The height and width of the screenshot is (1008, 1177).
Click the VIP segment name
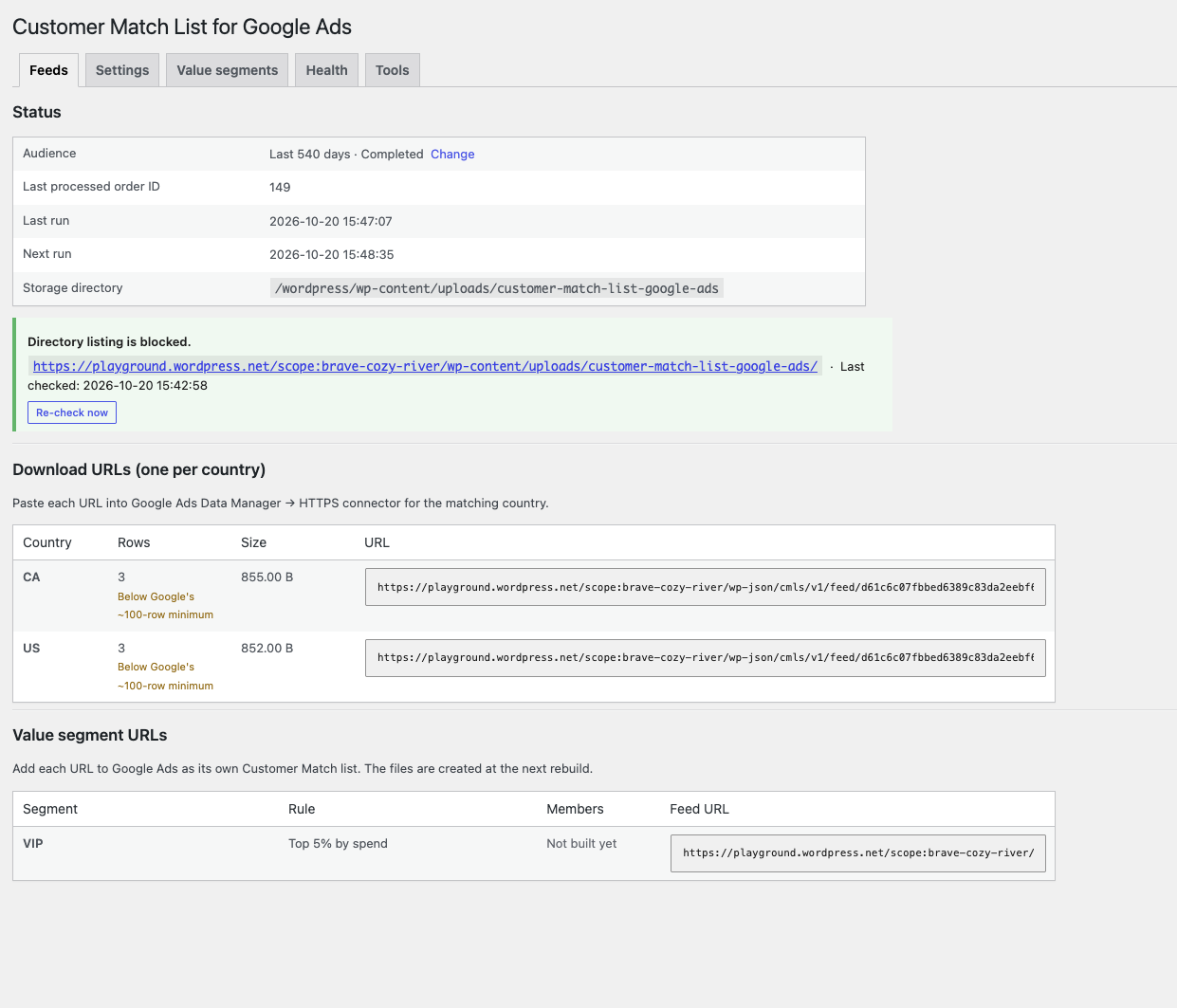point(33,844)
